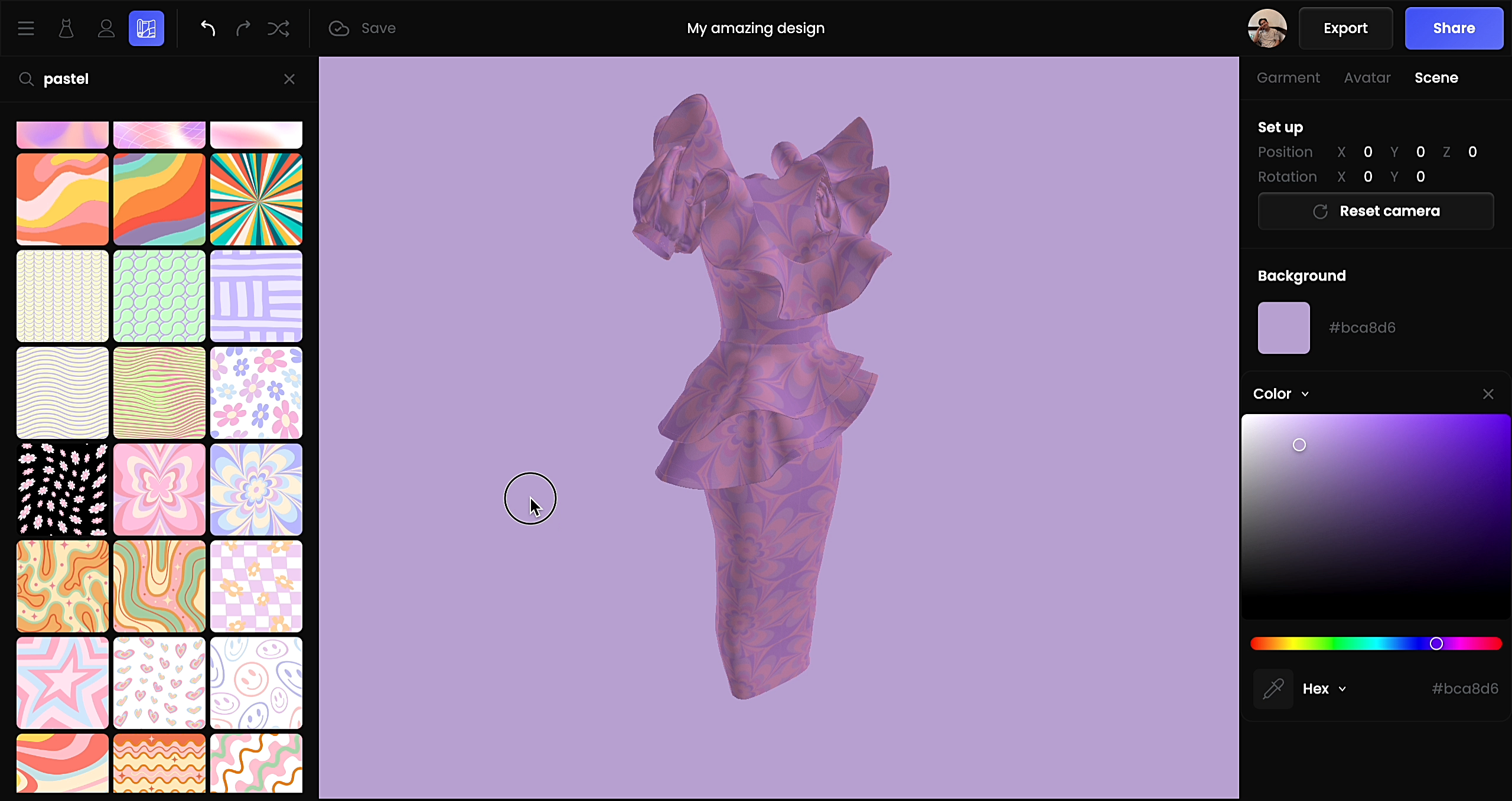Open the Hex format dropdown
Screen dimensions: 1512x801
click(1325, 689)
